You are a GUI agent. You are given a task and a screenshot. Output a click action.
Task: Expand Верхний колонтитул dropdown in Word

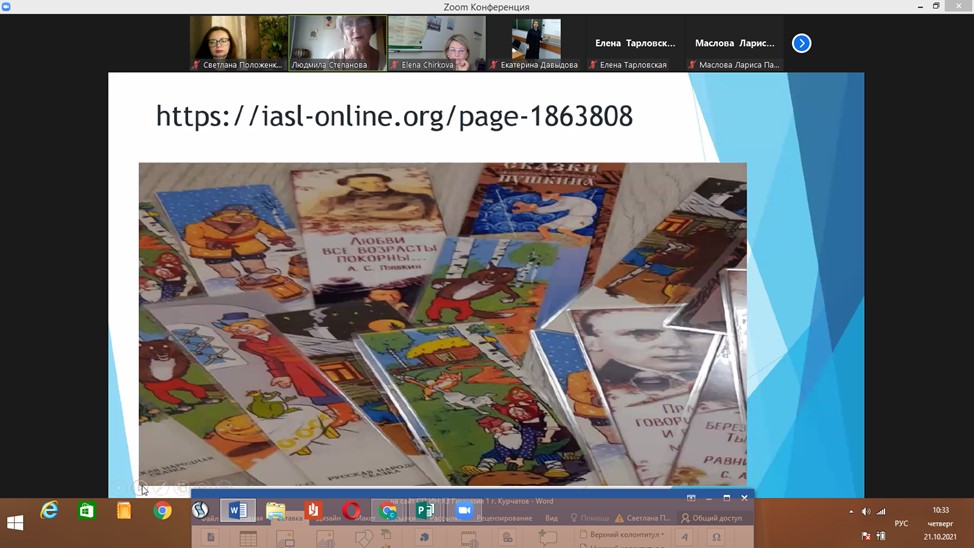click(x=622, y=534)
